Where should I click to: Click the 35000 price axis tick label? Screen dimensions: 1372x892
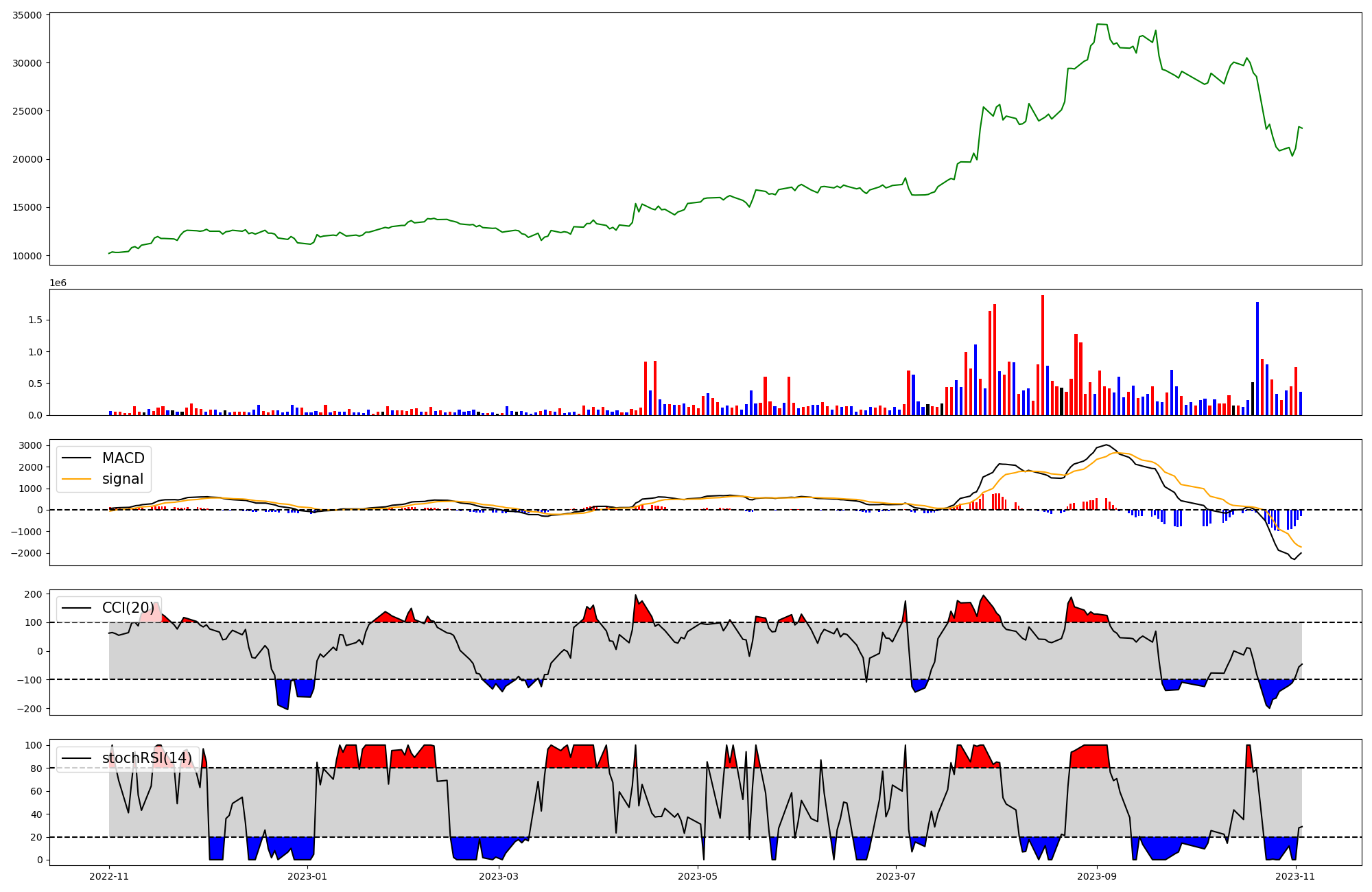pyautogui.click(x=27, y=15)
